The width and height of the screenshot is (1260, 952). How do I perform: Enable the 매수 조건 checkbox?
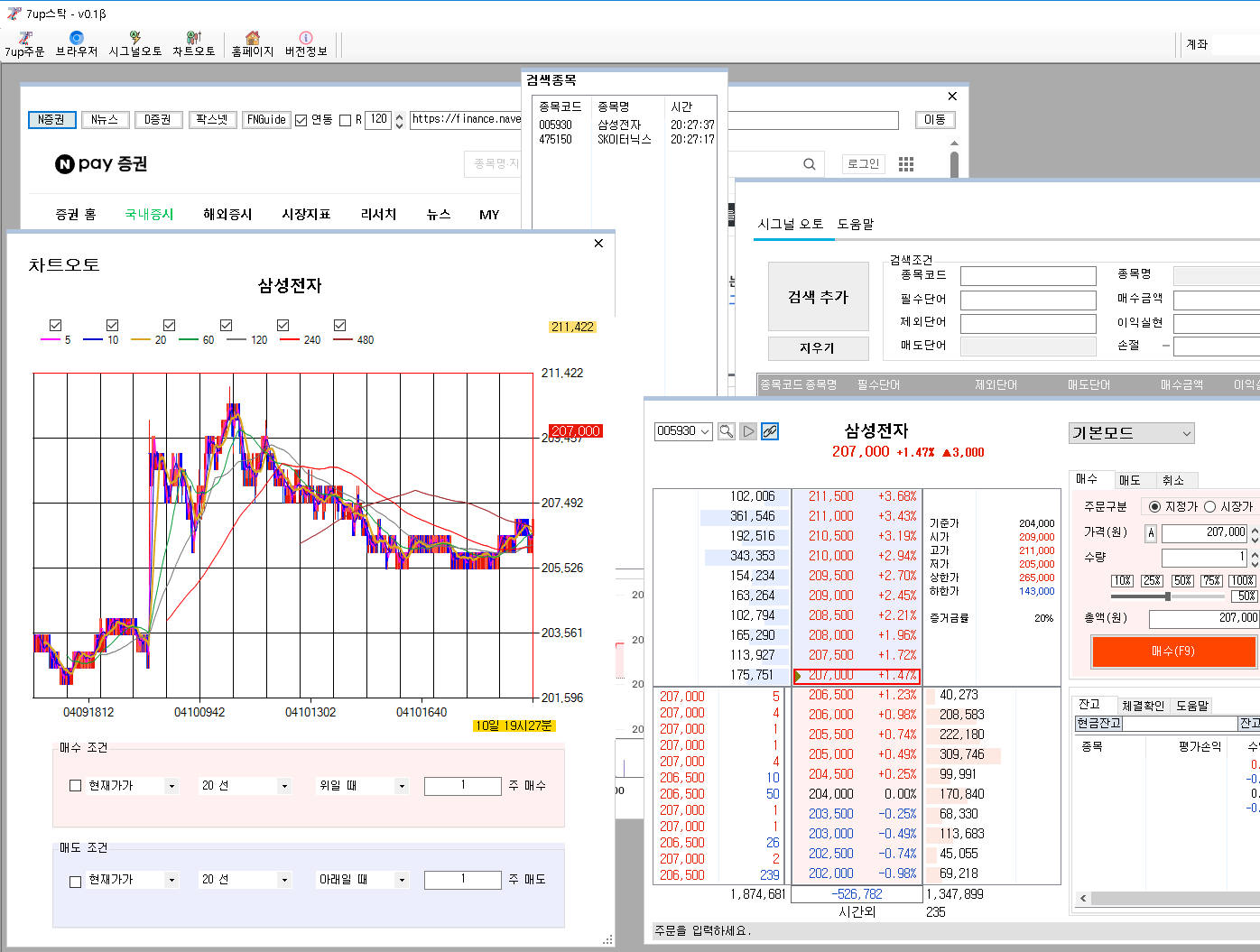point(76,786)
